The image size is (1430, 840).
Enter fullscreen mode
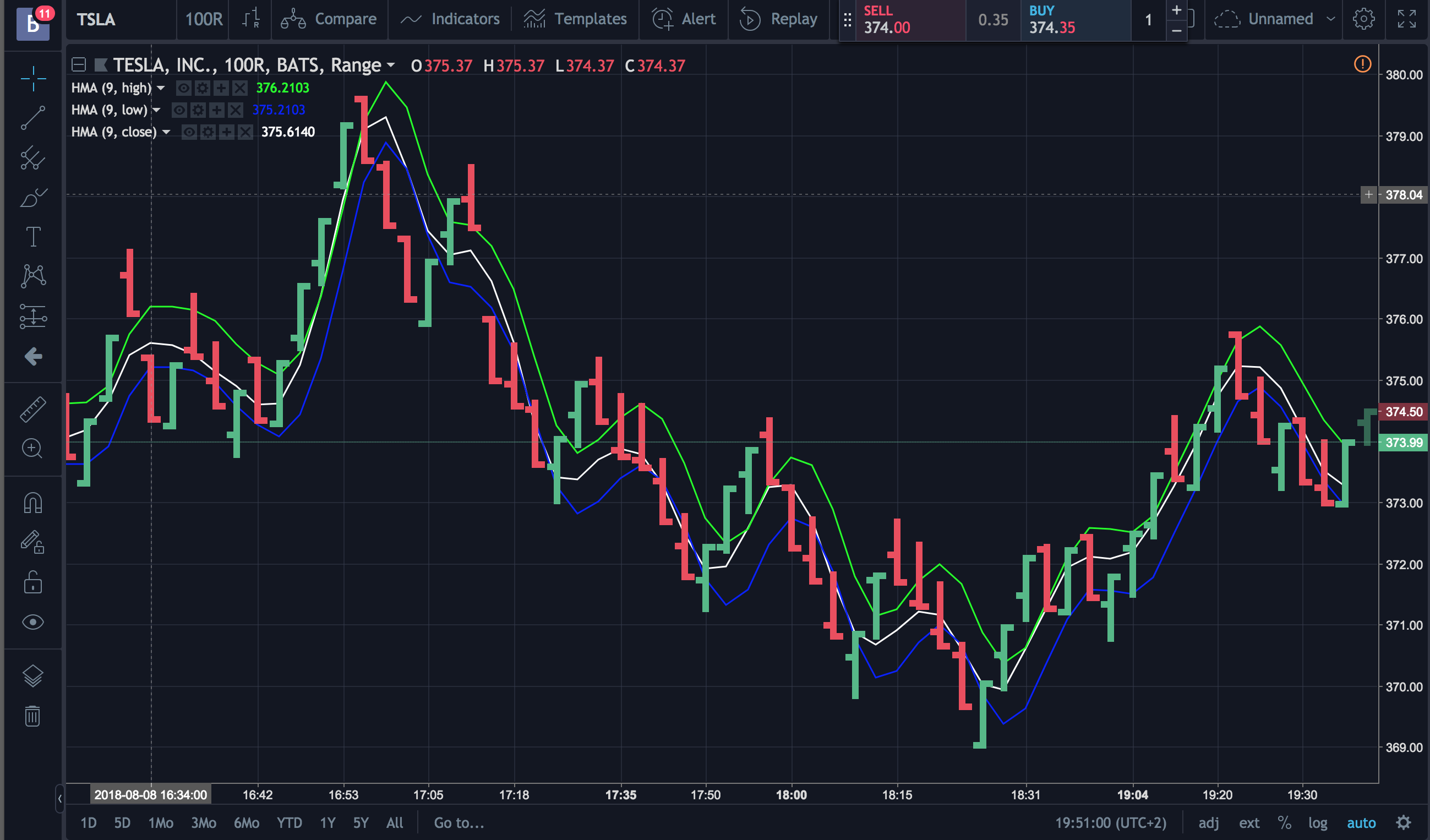[1407, 19]
